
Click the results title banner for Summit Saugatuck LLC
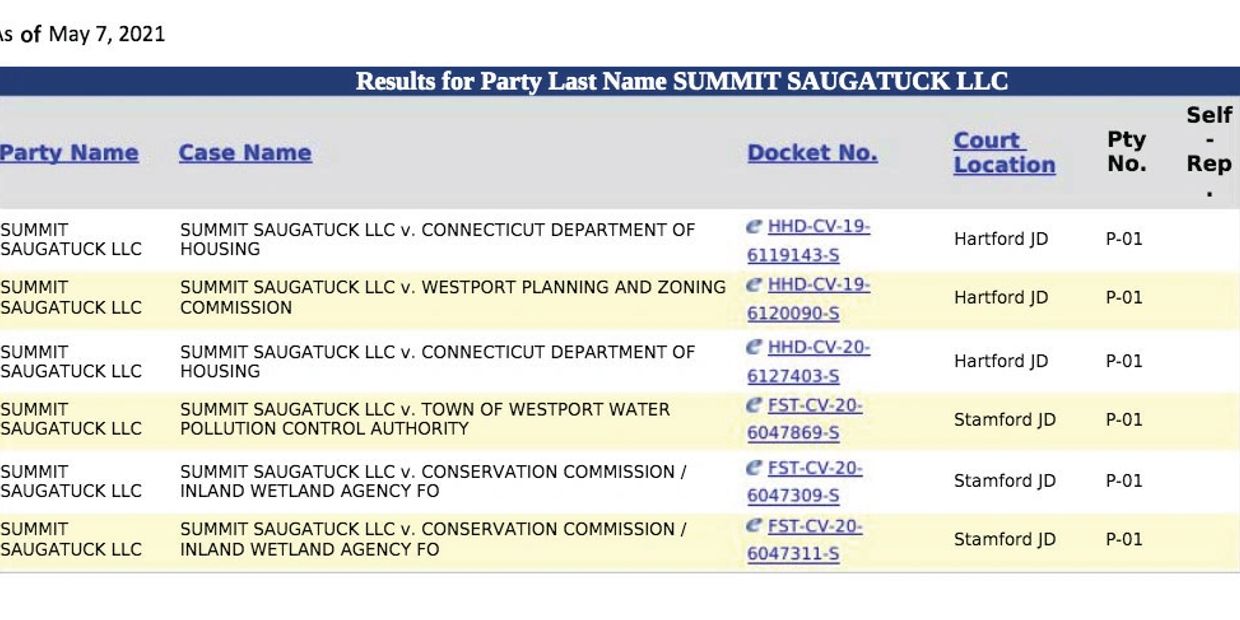click(x=681, y=82)
